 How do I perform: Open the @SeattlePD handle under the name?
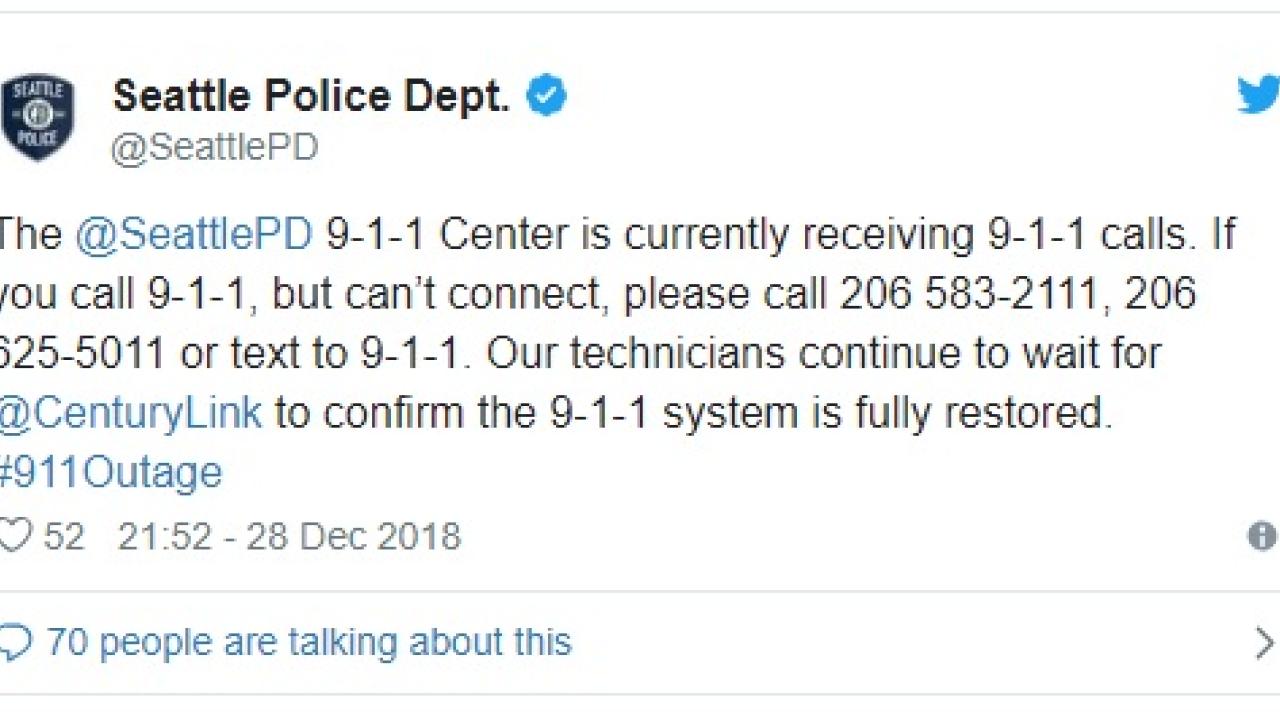coord(214,148)
